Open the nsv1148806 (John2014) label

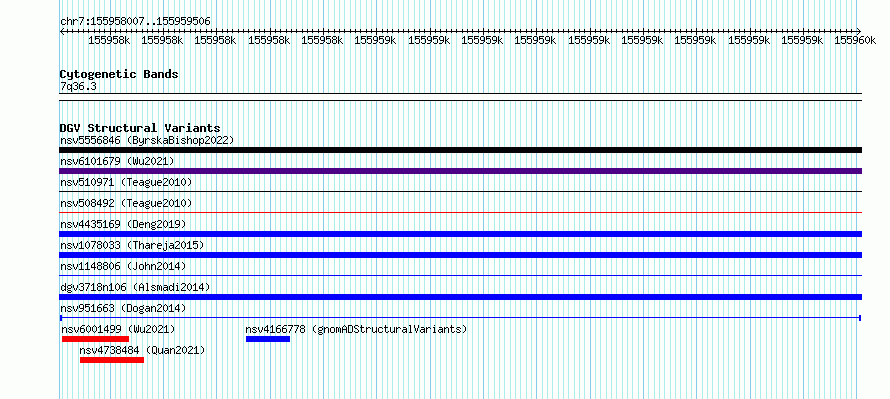click(123, 266)
